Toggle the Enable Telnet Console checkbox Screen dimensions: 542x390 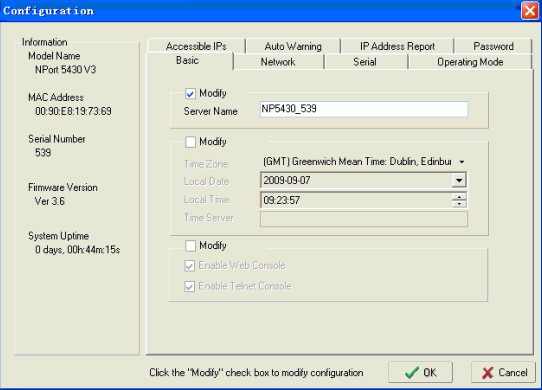189,287
